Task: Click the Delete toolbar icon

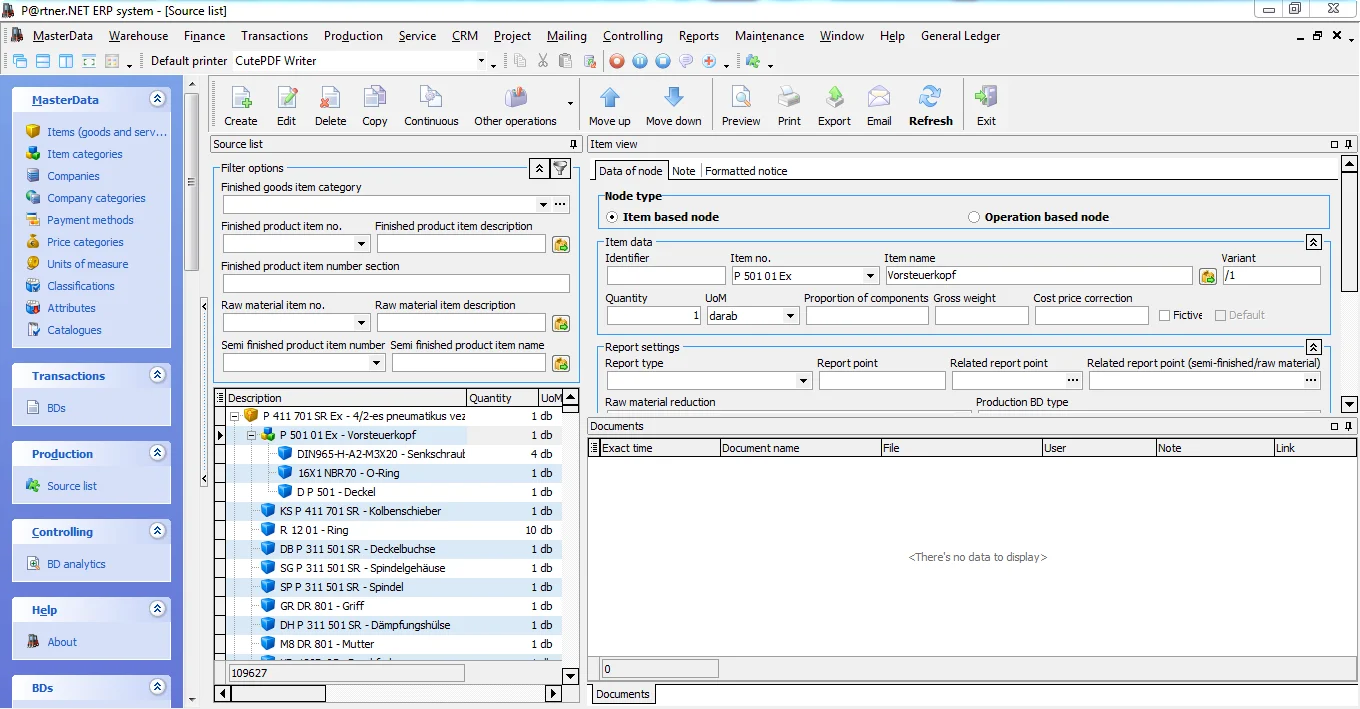Action: [330, 98]
